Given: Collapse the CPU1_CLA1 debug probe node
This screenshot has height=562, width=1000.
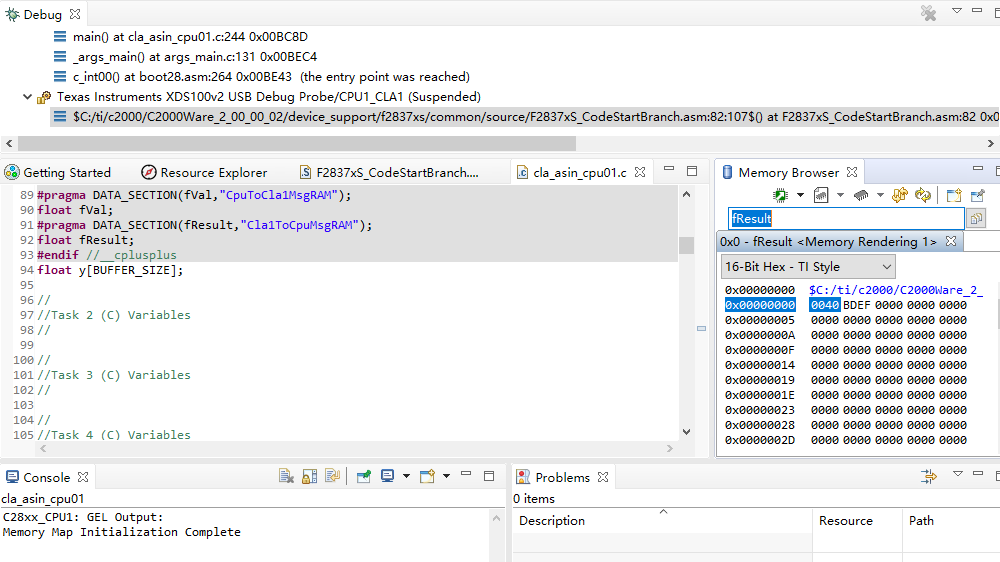Looking at the screenshot, I should point(27,97).
